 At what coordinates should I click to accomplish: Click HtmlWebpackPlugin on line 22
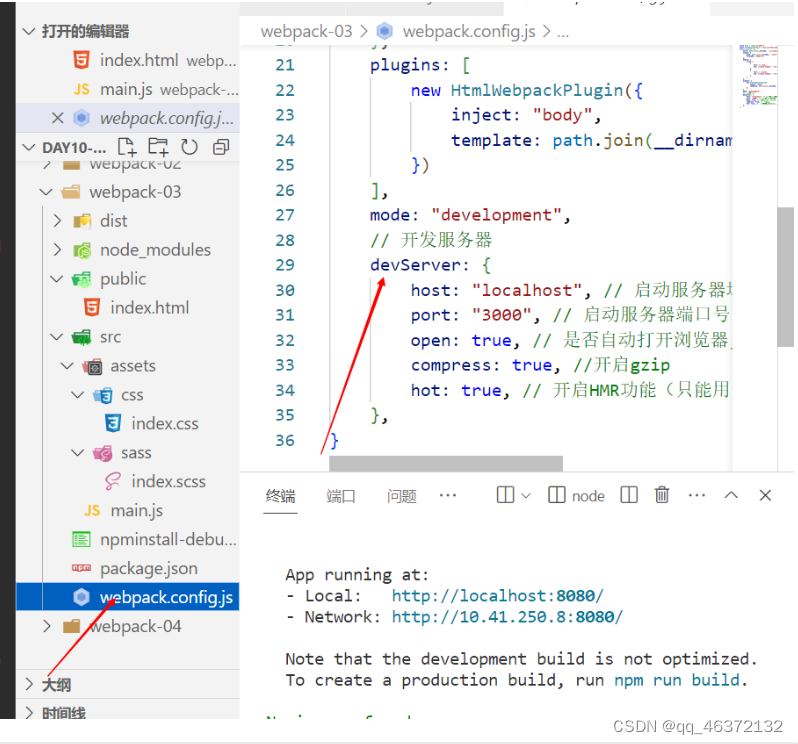[x=537, y=91]
